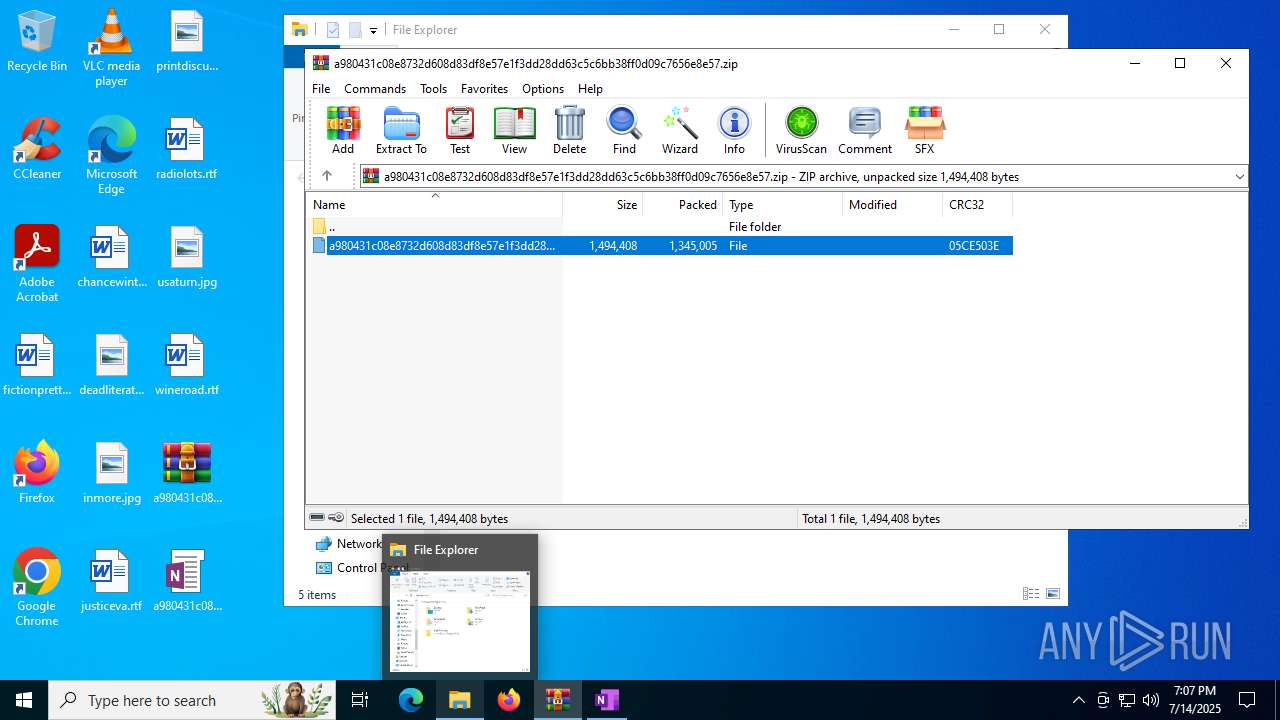
Task: Click File Explorer properties quick access icon
Action: click(333, 30)
